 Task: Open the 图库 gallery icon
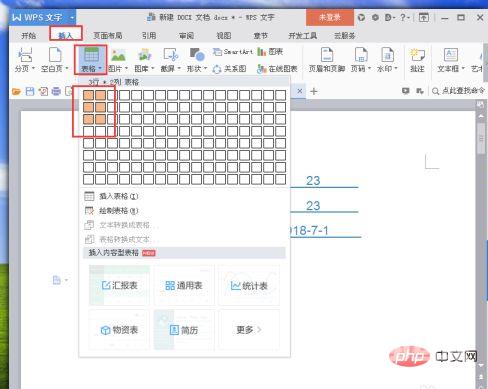pyautogui.click(x=144, y=55)
